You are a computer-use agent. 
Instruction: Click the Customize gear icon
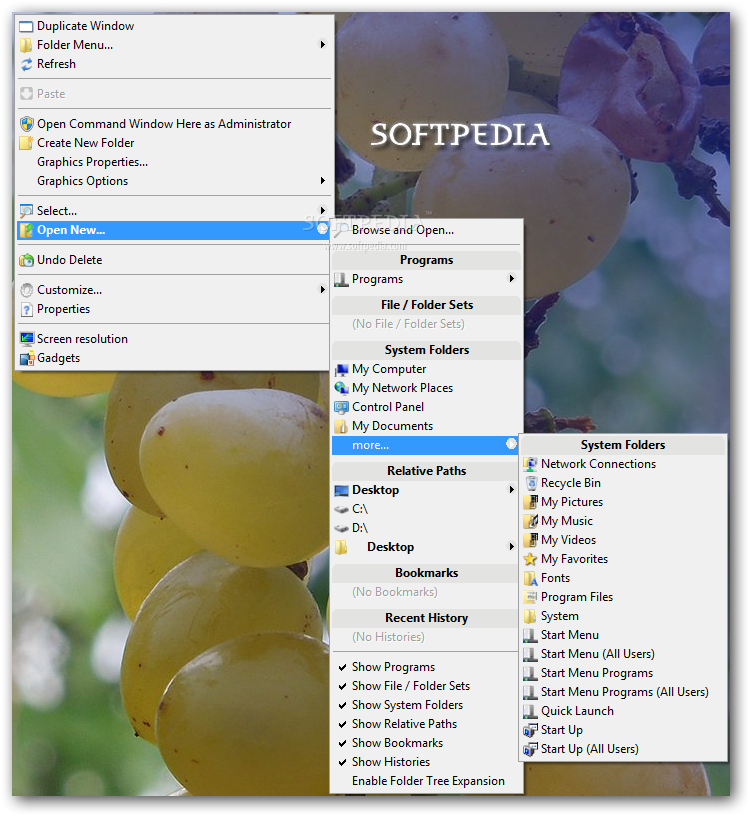(27, 290)
